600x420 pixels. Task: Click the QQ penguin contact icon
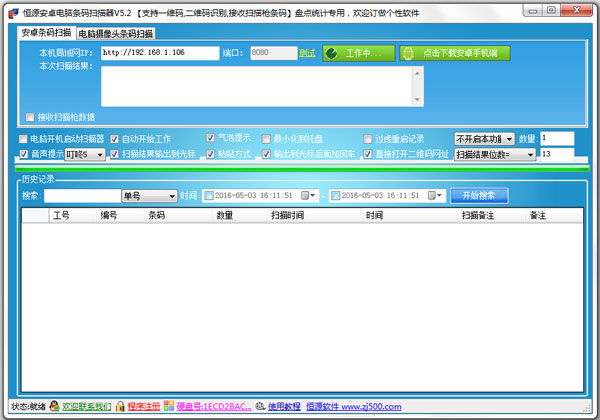coord(54,406)
